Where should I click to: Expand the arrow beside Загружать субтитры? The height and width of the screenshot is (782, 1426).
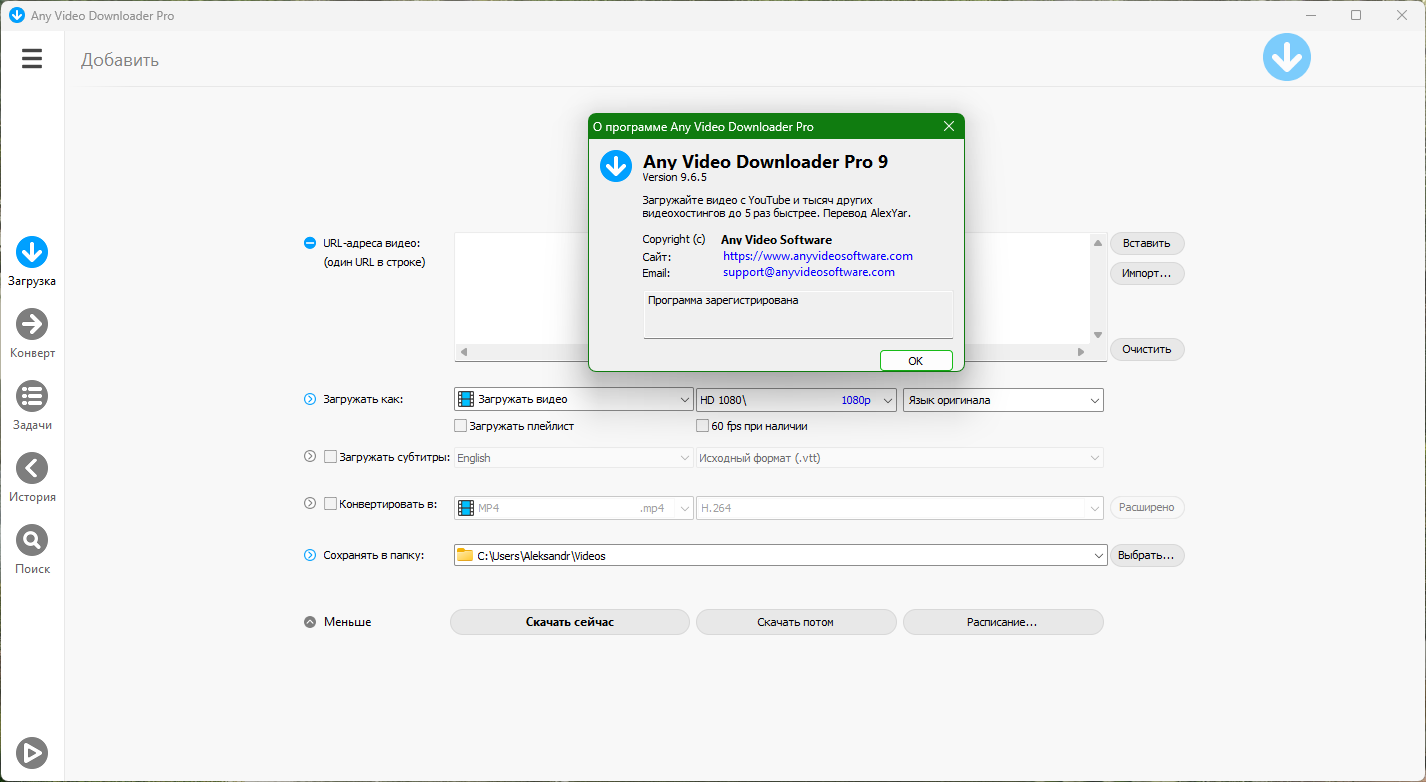coord(310,457)
